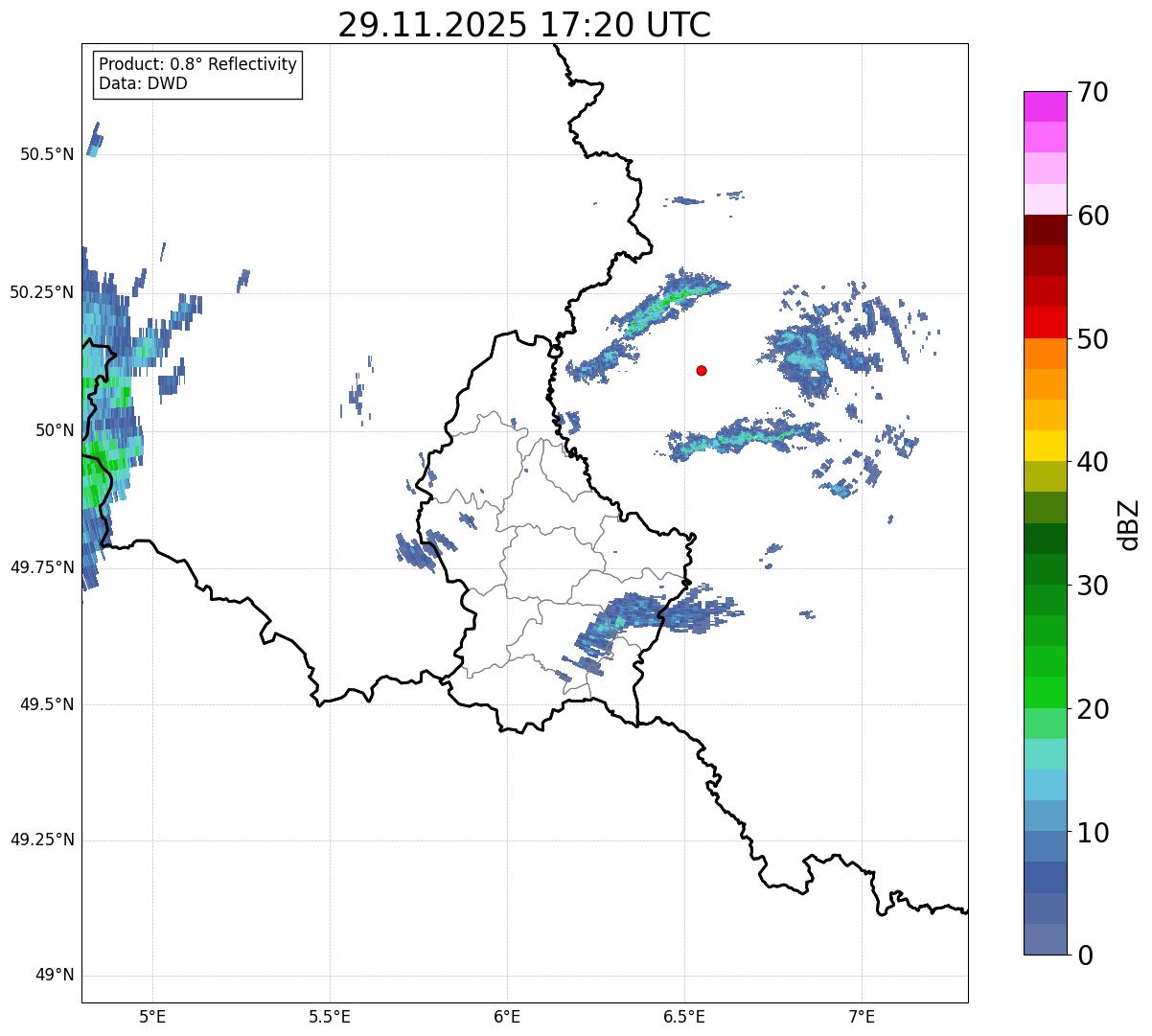Click the colorbar tick label '60'

tap(1093, 216)
